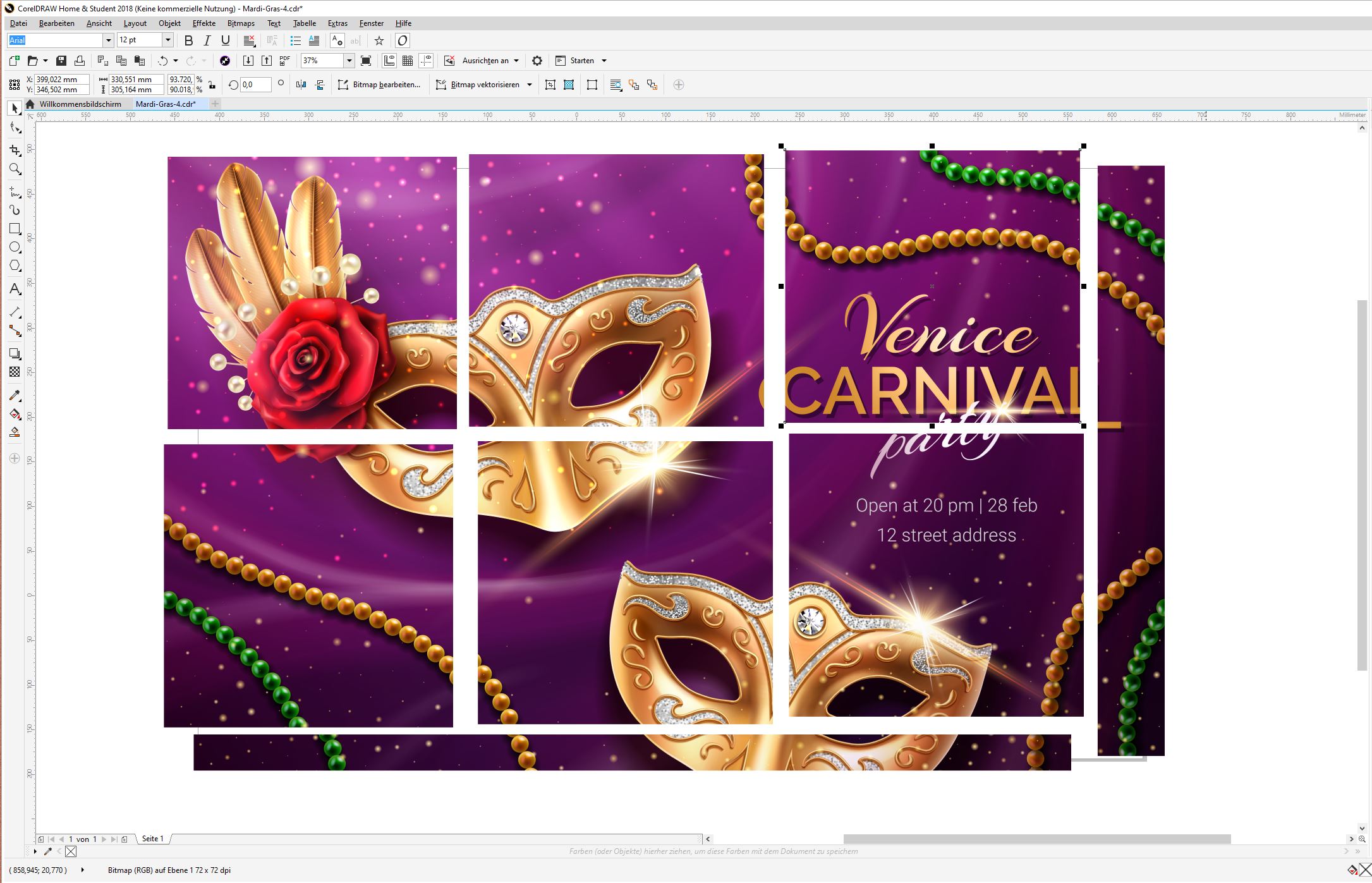Print the document
The height and width of the screenshot is (883, 1372).
[80, 61]
